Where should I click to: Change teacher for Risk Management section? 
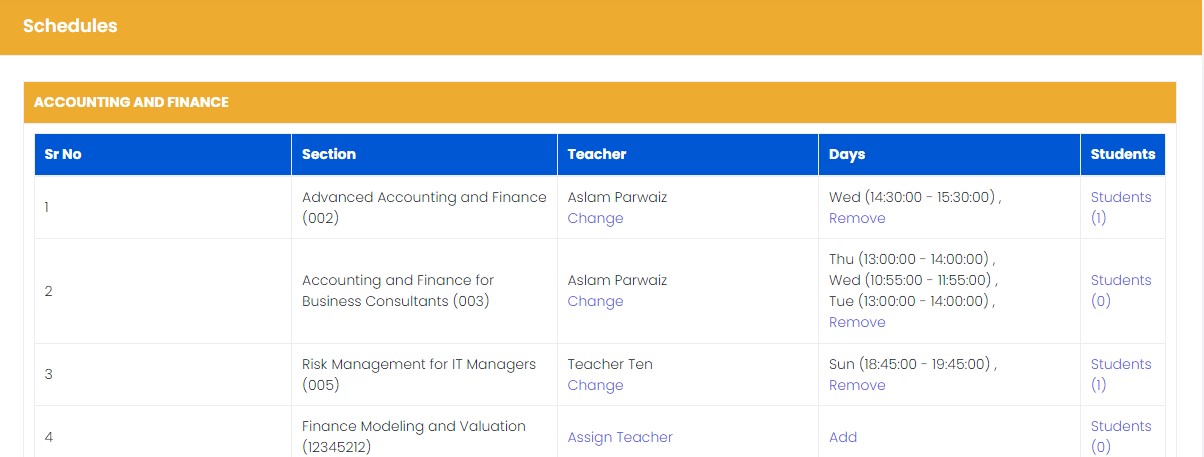tap(595, 385)
